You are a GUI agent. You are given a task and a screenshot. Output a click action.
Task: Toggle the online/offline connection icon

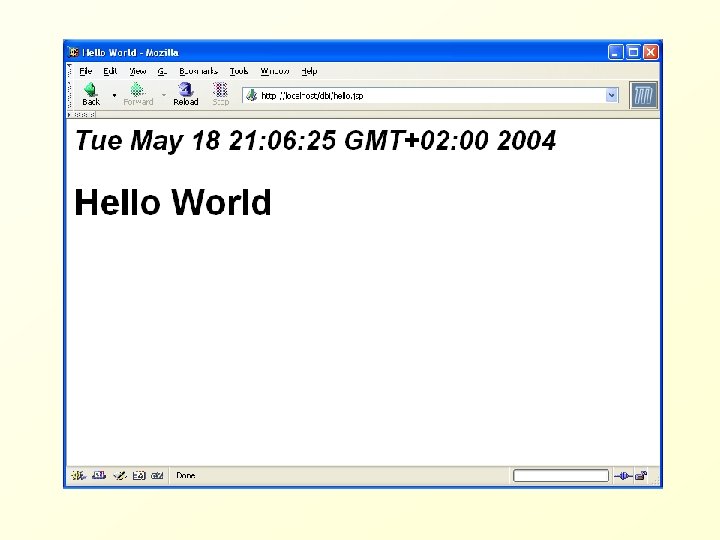tap(623, 476)
